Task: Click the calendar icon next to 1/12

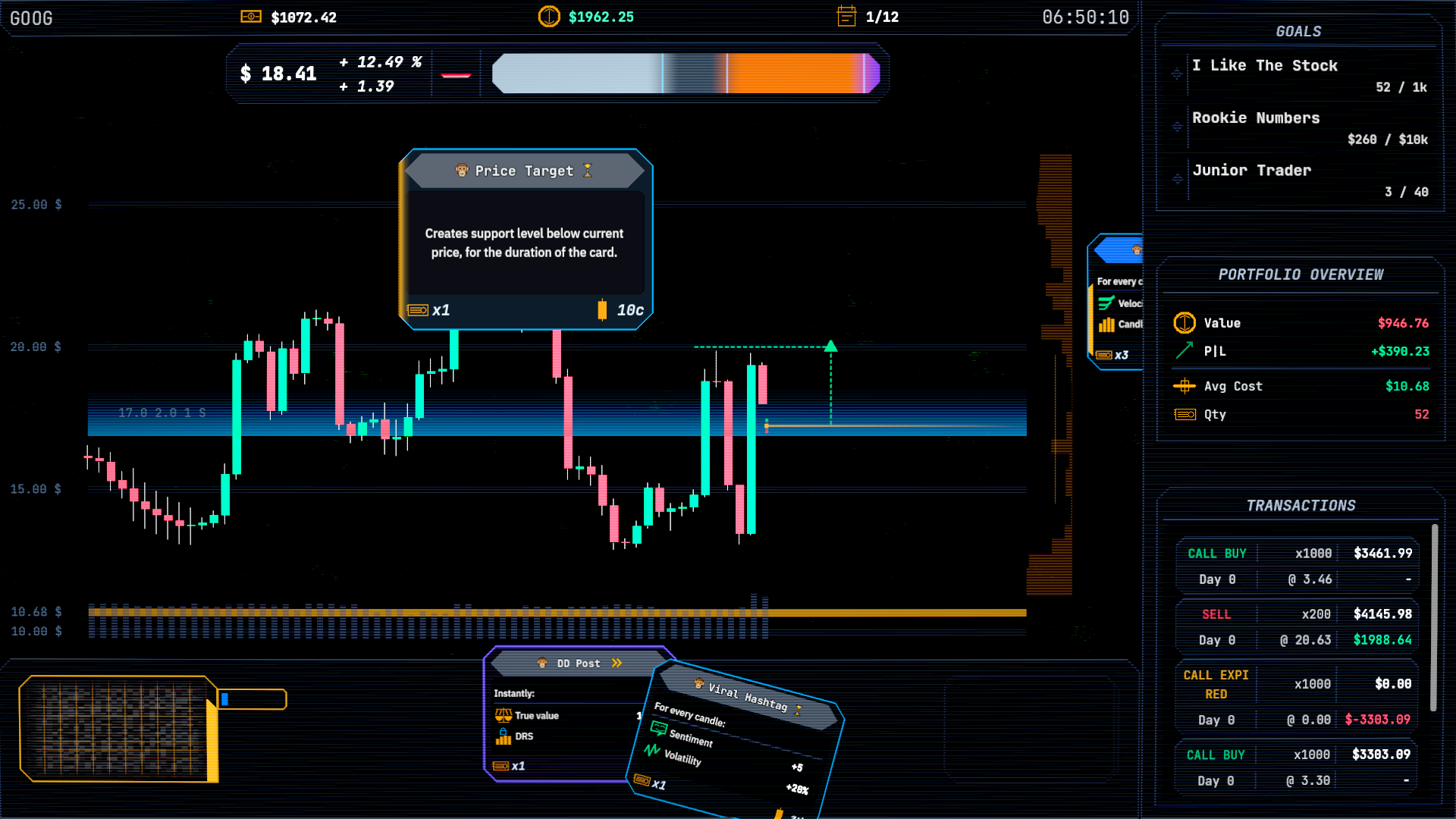Action: tap(846, 16)
